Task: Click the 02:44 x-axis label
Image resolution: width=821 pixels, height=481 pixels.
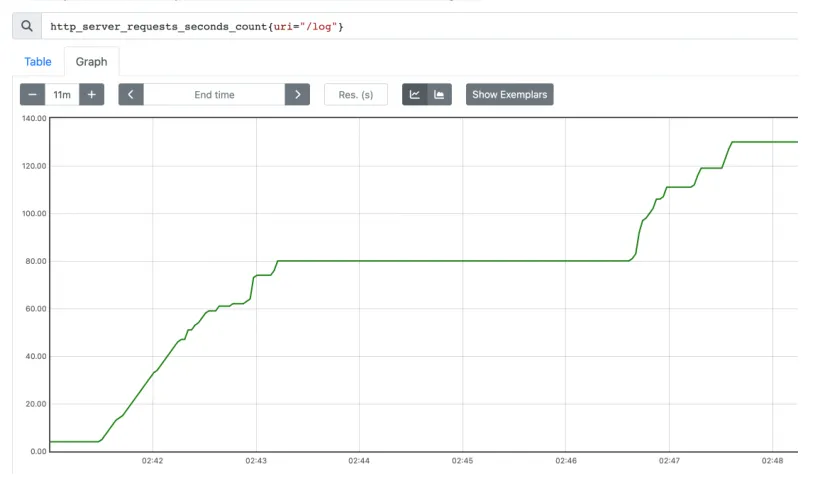Action: tap(359, 461)
